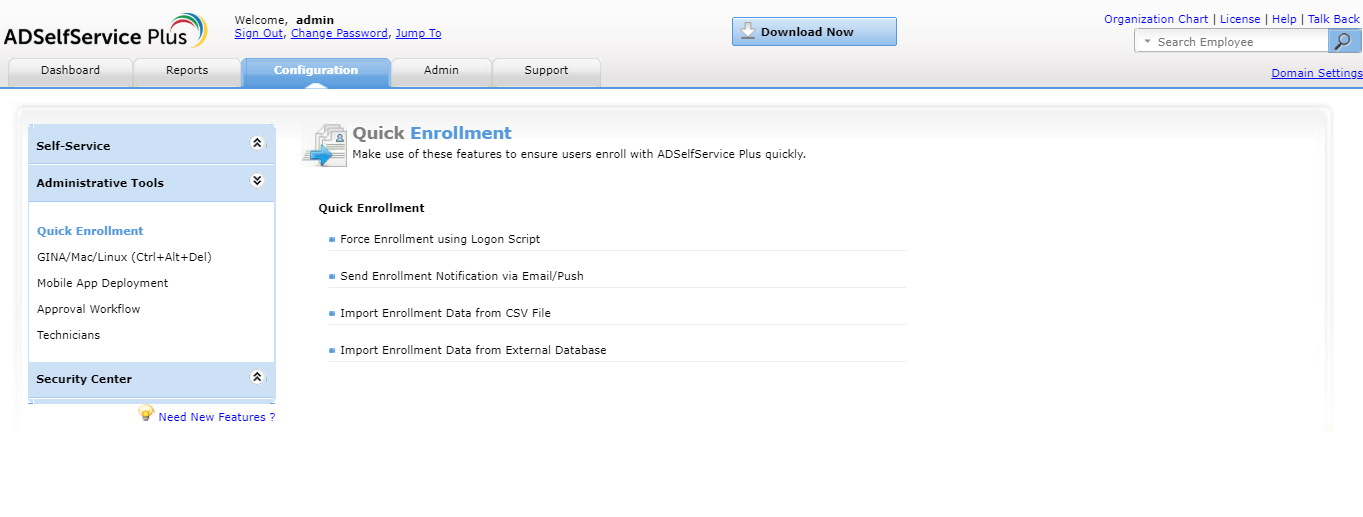The width and height of the screenshot is (1363, 517).
Task: Click the Self-Service section header
Action: coord(152,145)
